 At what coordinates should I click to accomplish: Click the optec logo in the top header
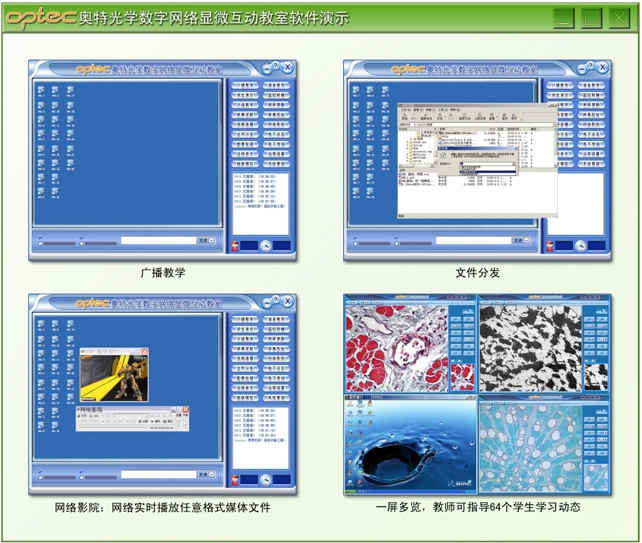[x=42, y=19]
